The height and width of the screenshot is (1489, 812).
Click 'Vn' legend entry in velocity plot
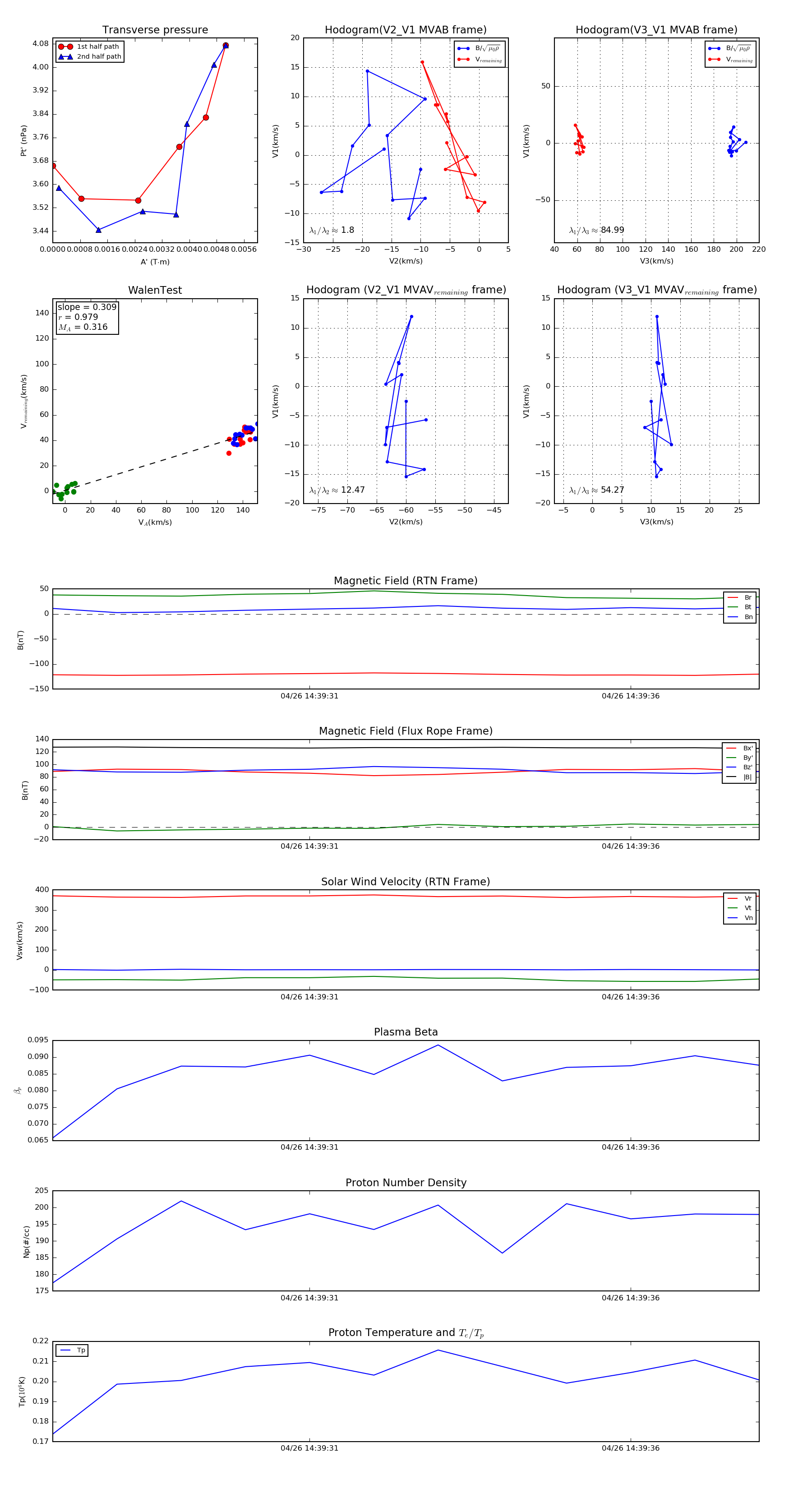740,918
